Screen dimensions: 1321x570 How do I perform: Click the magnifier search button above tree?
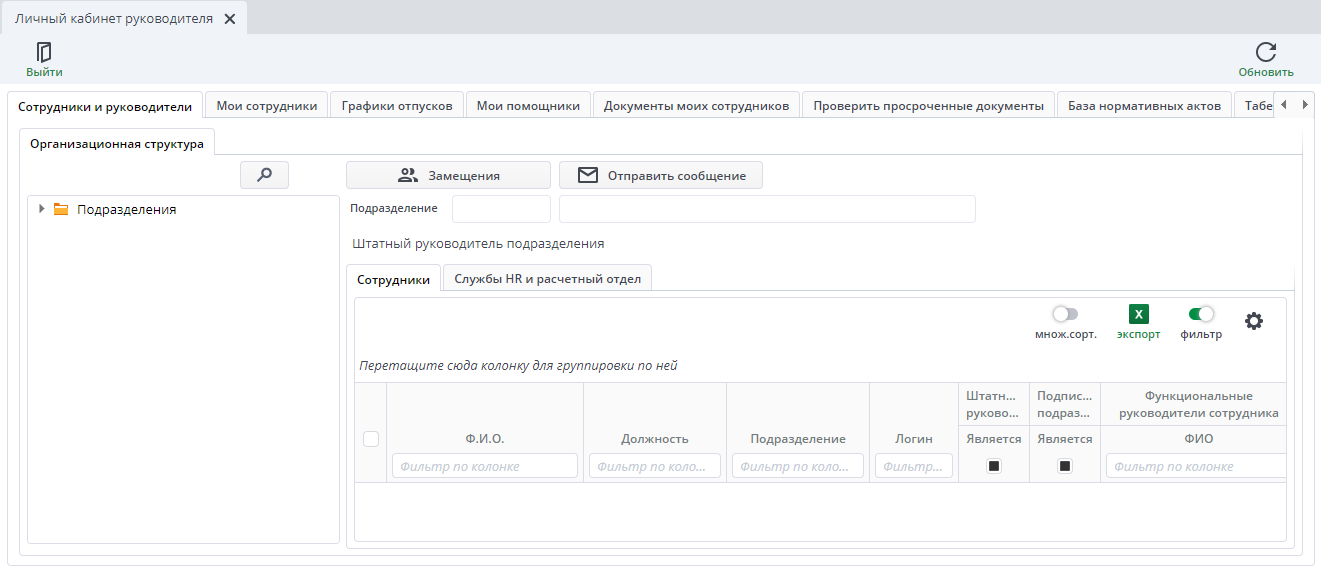click(x=265, y=175)
